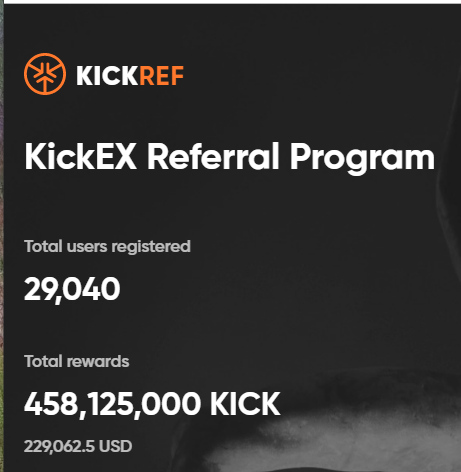This screenshot has width=461, height=472.
Task: Select the 29,040 registered users figure
Action: point(72,290)
